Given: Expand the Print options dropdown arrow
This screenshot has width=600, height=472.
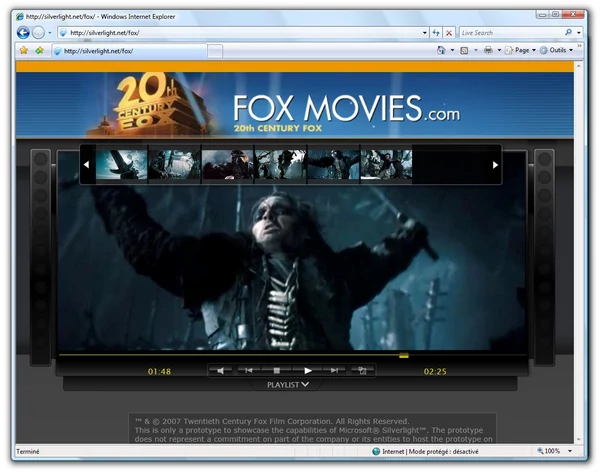Looking at the screenshot, I should 499,50.
